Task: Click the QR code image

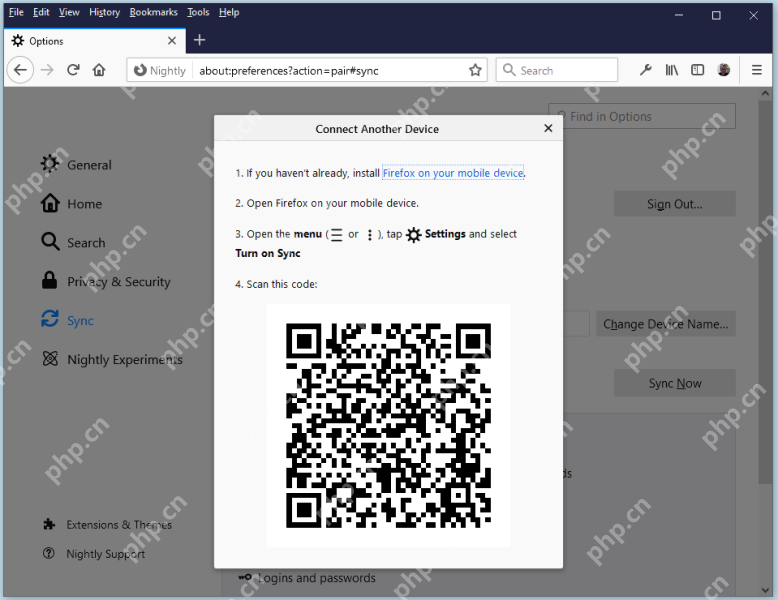Action: [389, 425]
